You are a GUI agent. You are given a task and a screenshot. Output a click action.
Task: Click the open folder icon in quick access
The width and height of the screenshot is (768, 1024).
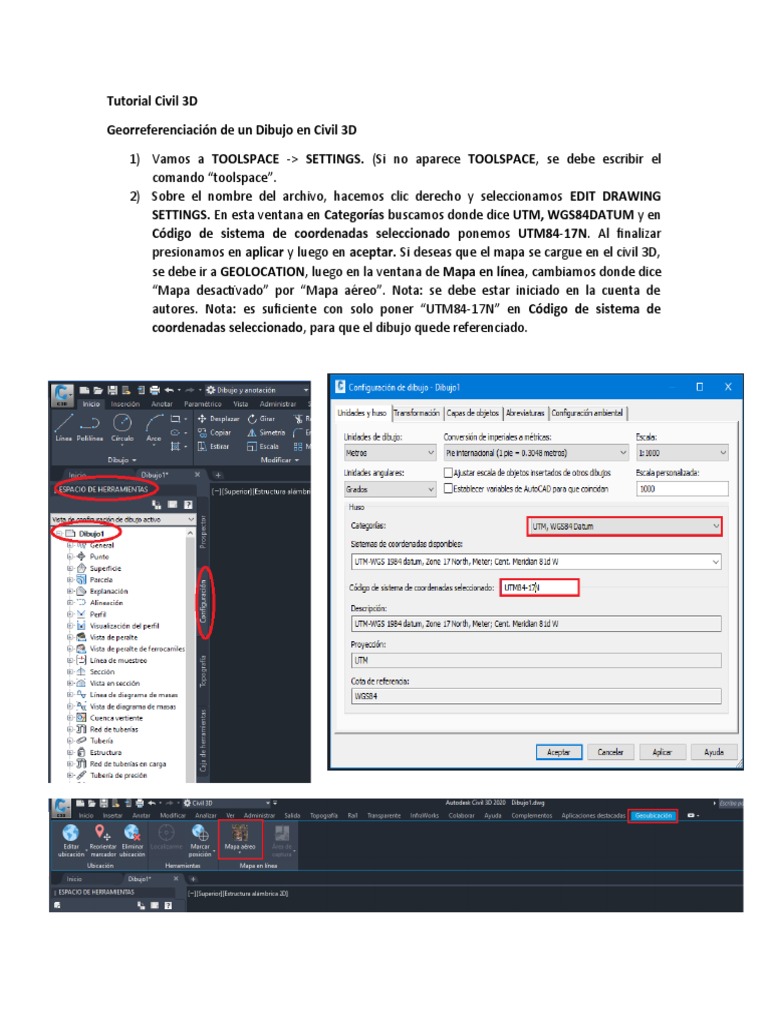tap(98, 390)
